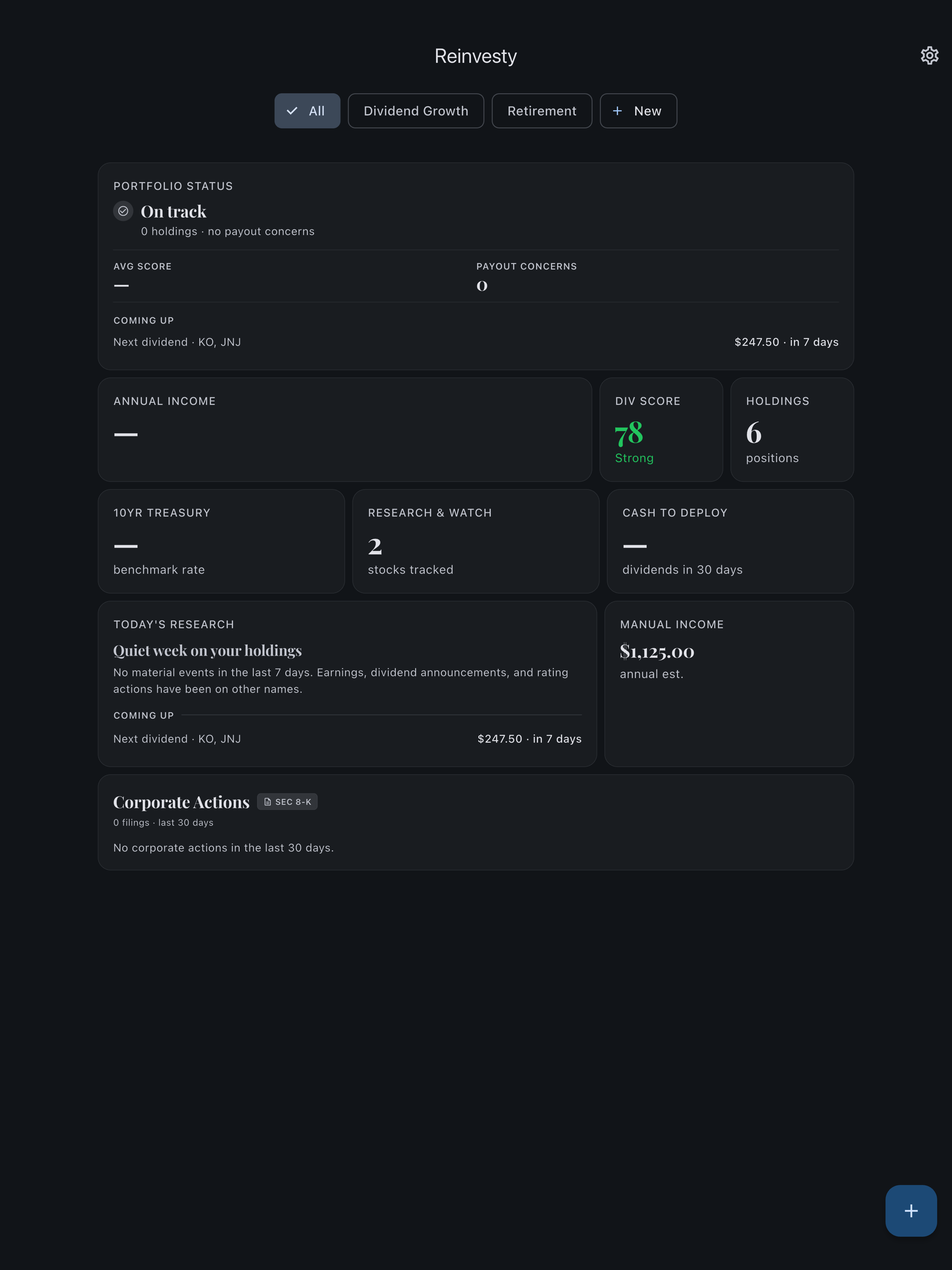
Task: Select the All portfolio filter
Action: coord(307,111)
